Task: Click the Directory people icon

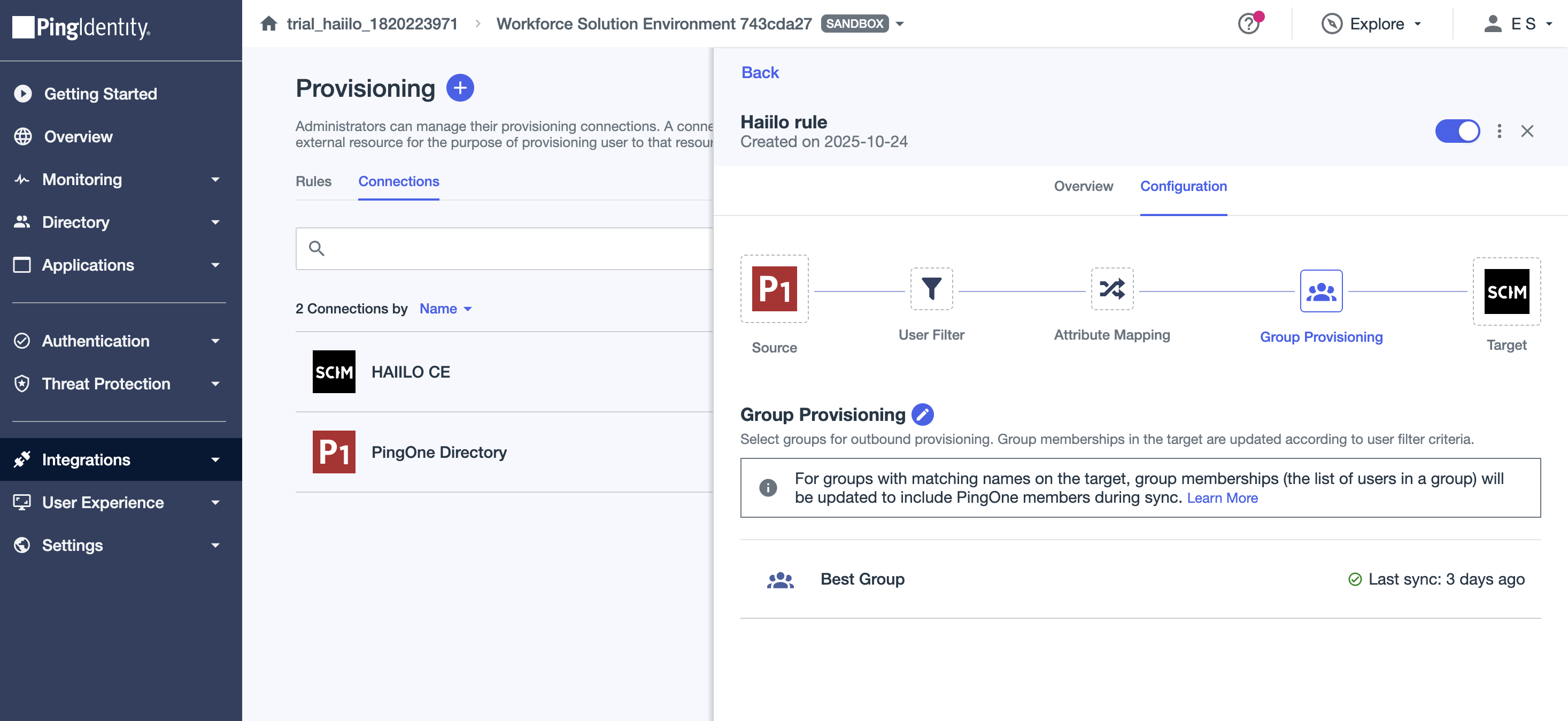Action: (22, 223)
